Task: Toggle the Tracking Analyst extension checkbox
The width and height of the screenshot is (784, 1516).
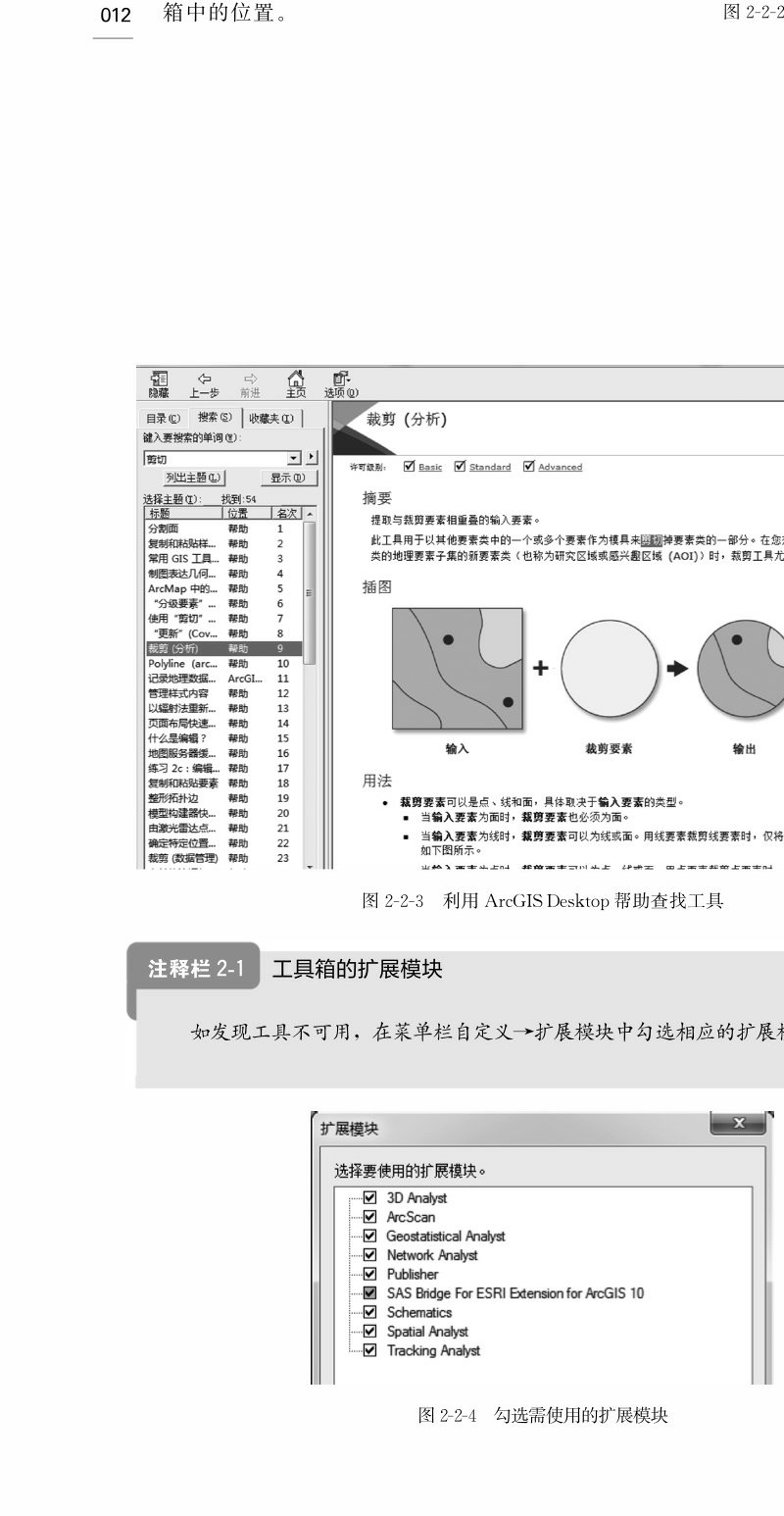Action: click(x=369, y=1350)
